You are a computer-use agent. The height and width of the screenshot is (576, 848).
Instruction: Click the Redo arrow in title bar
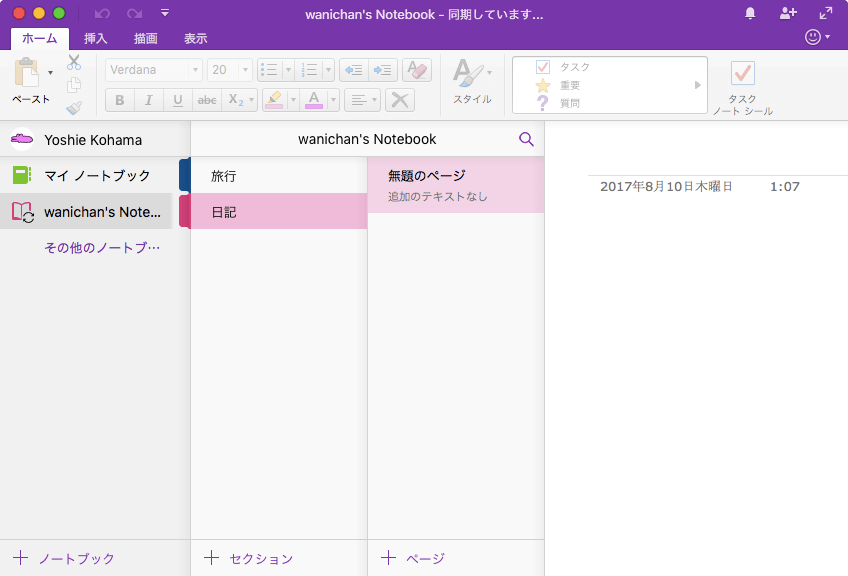tap(134, 13)
